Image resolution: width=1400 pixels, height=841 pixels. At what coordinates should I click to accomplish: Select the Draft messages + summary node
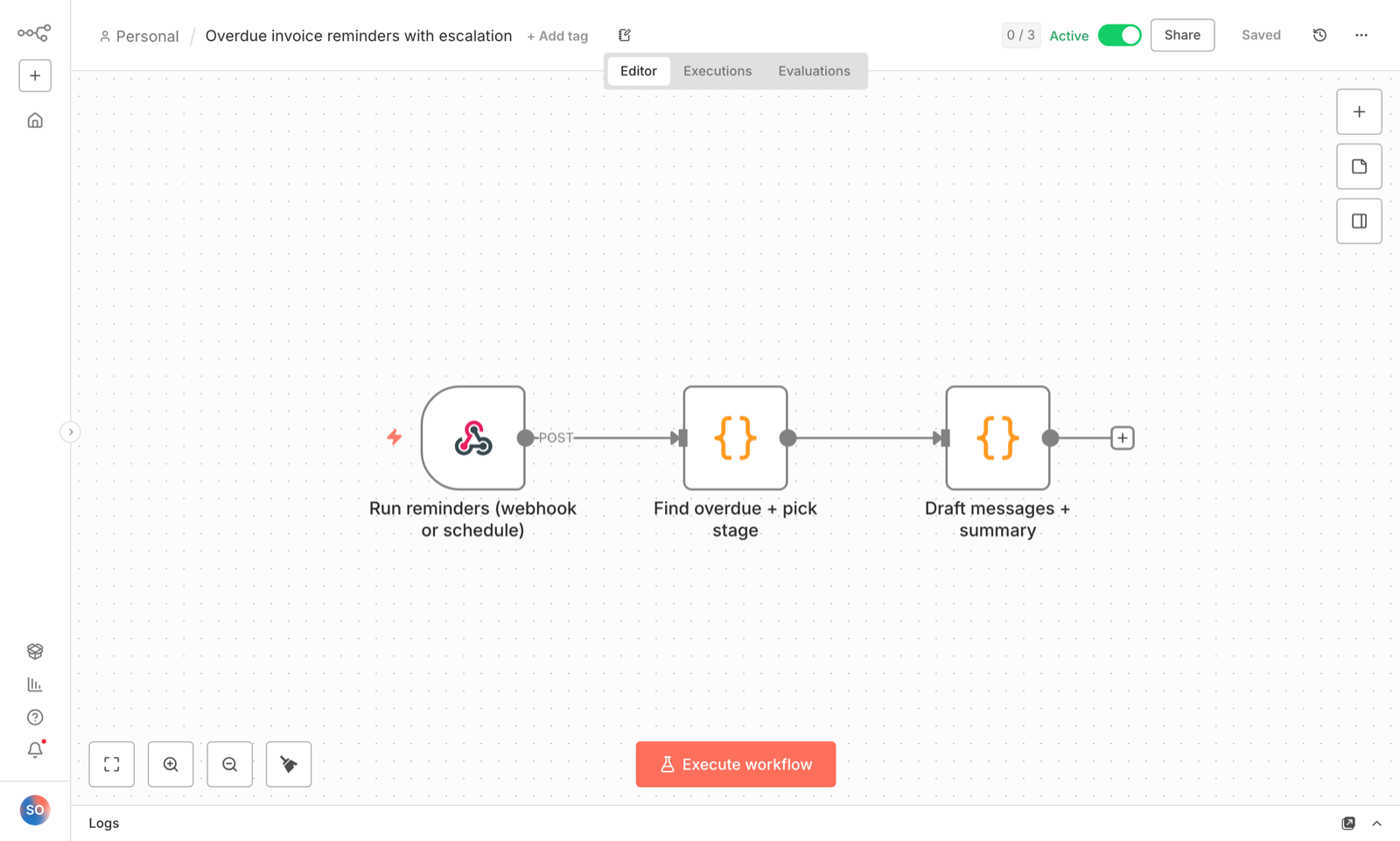coord(997,438)
